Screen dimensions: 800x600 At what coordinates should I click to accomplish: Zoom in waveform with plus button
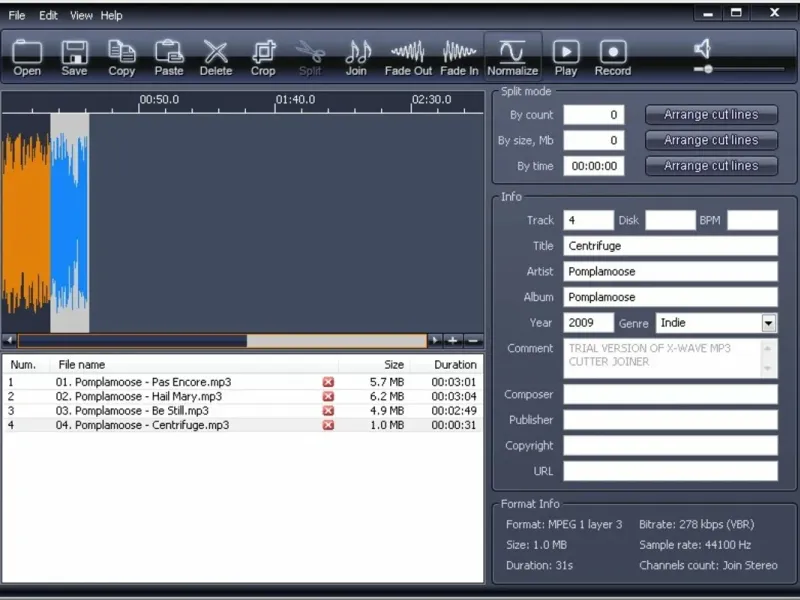pos(453,340)
